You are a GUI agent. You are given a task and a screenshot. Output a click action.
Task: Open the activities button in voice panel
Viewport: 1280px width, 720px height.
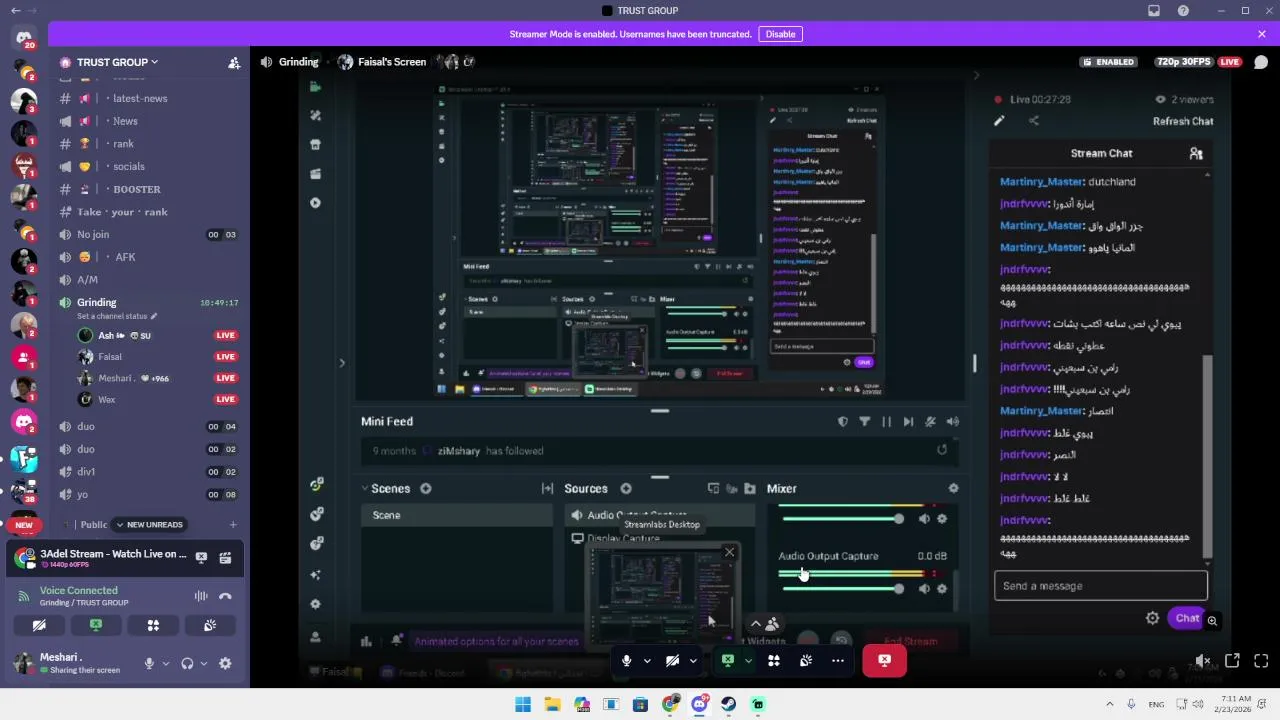click(x=153, y=625)
